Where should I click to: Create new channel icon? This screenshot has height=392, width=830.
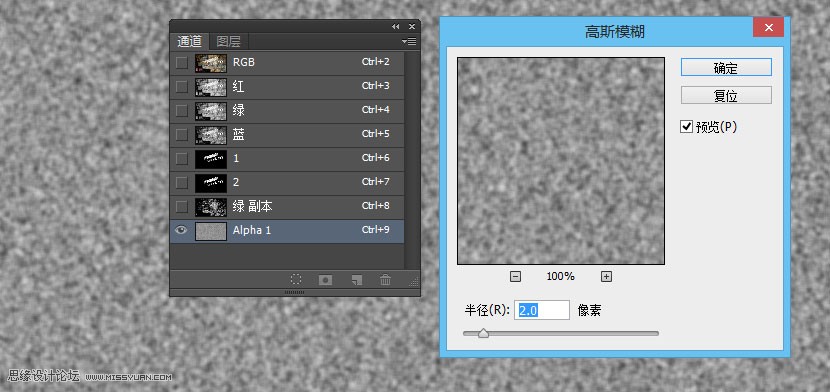[357, 280]
